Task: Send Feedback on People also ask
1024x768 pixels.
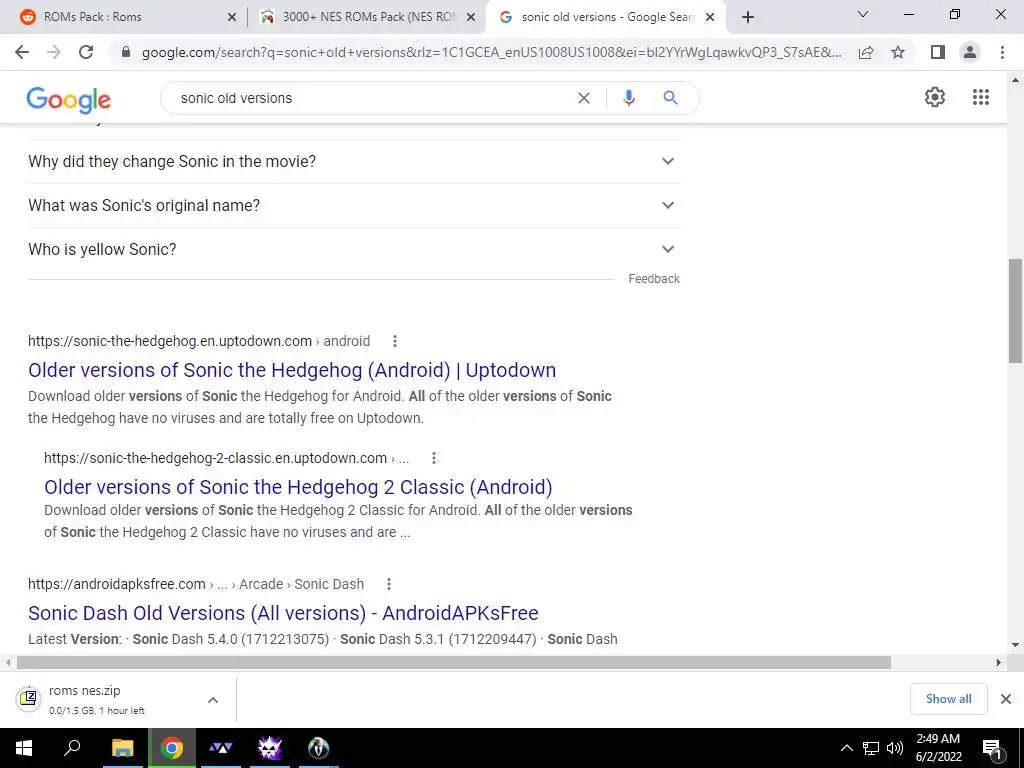Action: (654, 279)
